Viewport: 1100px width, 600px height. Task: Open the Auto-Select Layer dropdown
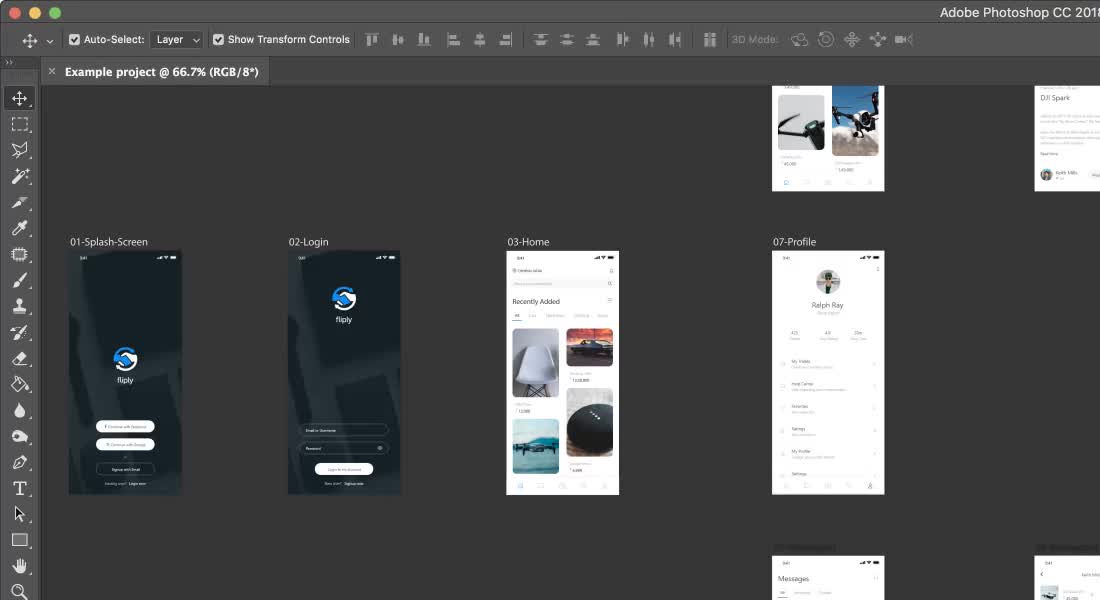(177, 39)
